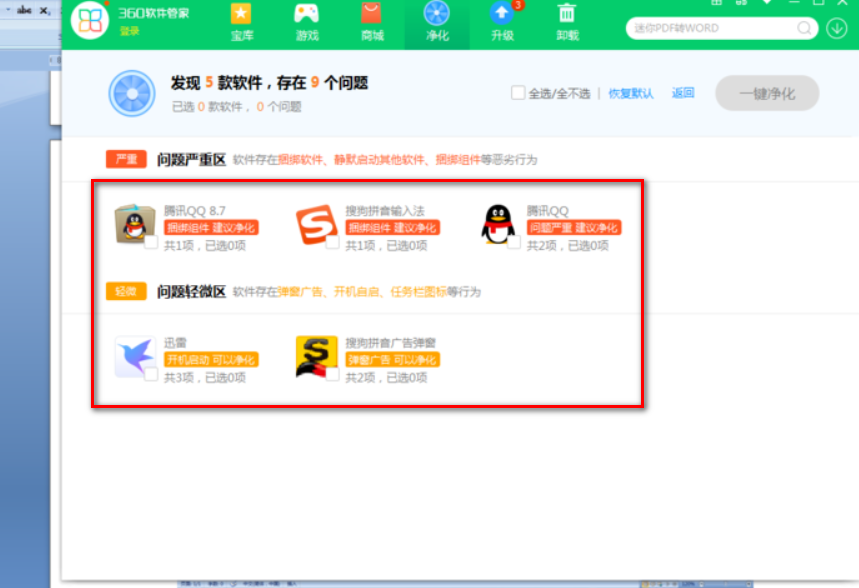Click the 腾讯QQ 8.7 name text

pyautogui.click(x=194, y=211)
